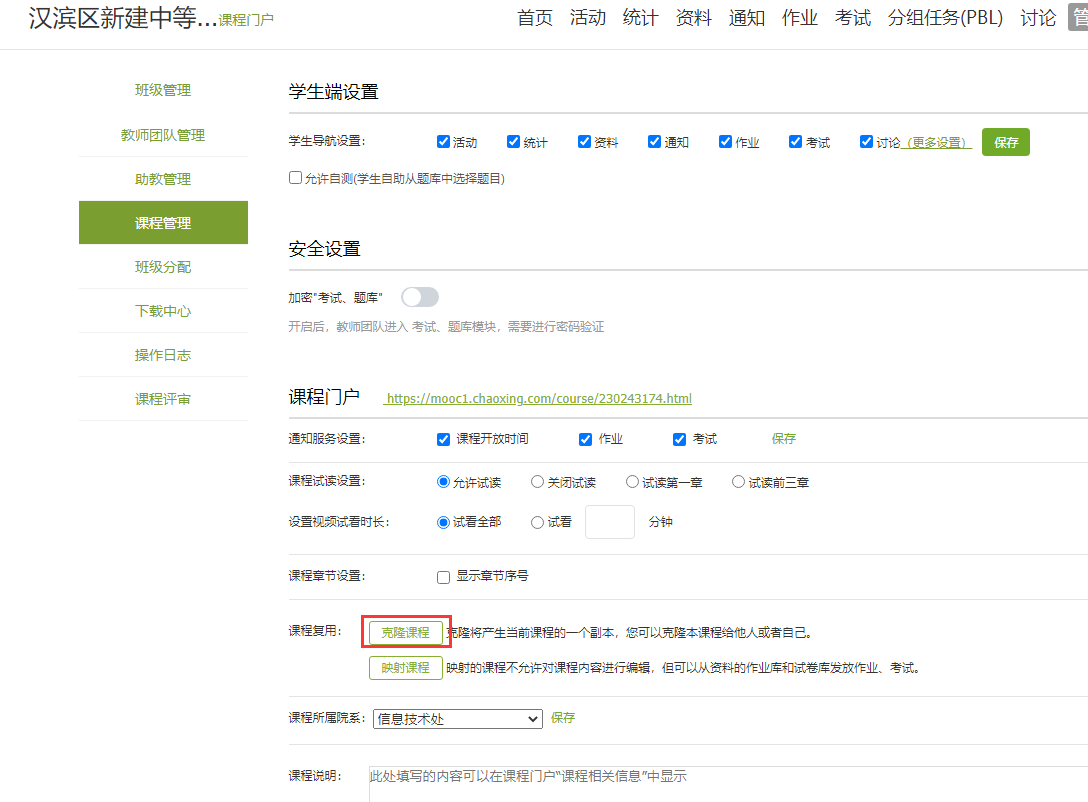Open the mooc1.chaoxing.com course portal URL
Screen dimensions: 1088x802
coord(538,398)
